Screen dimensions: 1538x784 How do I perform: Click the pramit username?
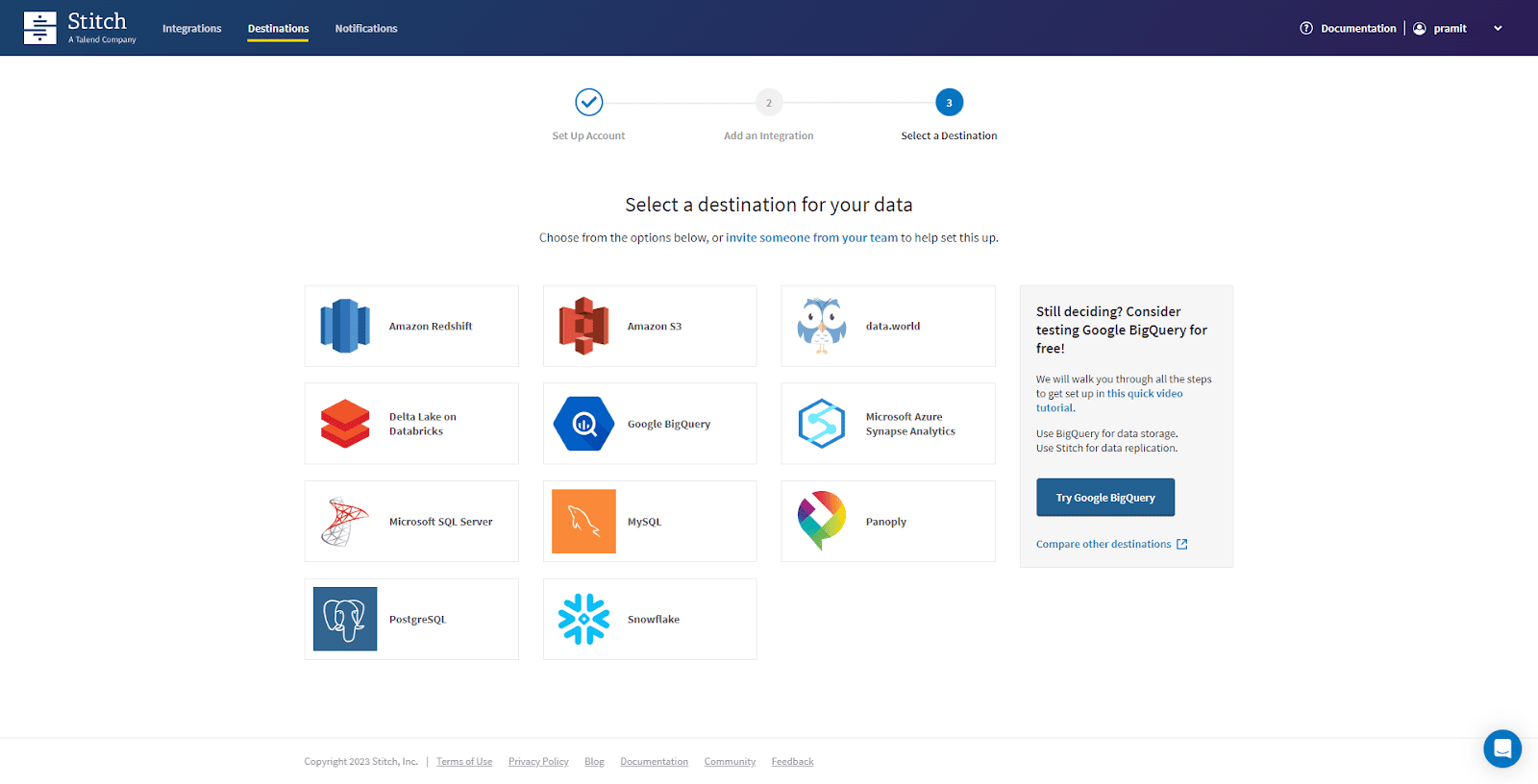coord(1451,29)
